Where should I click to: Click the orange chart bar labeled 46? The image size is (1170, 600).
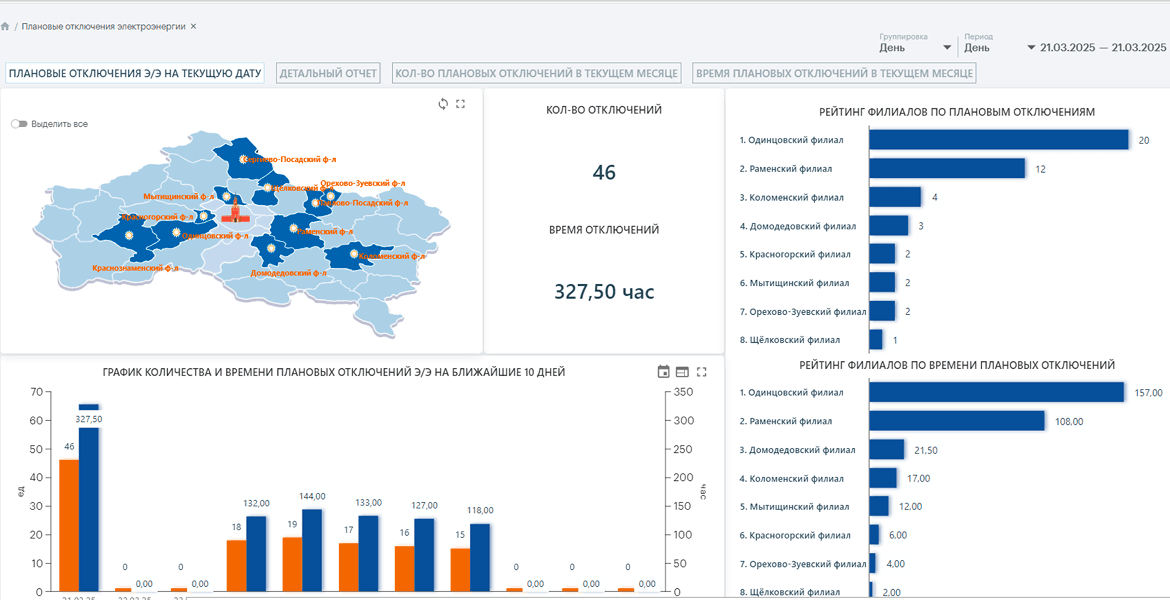pos(69,525)
